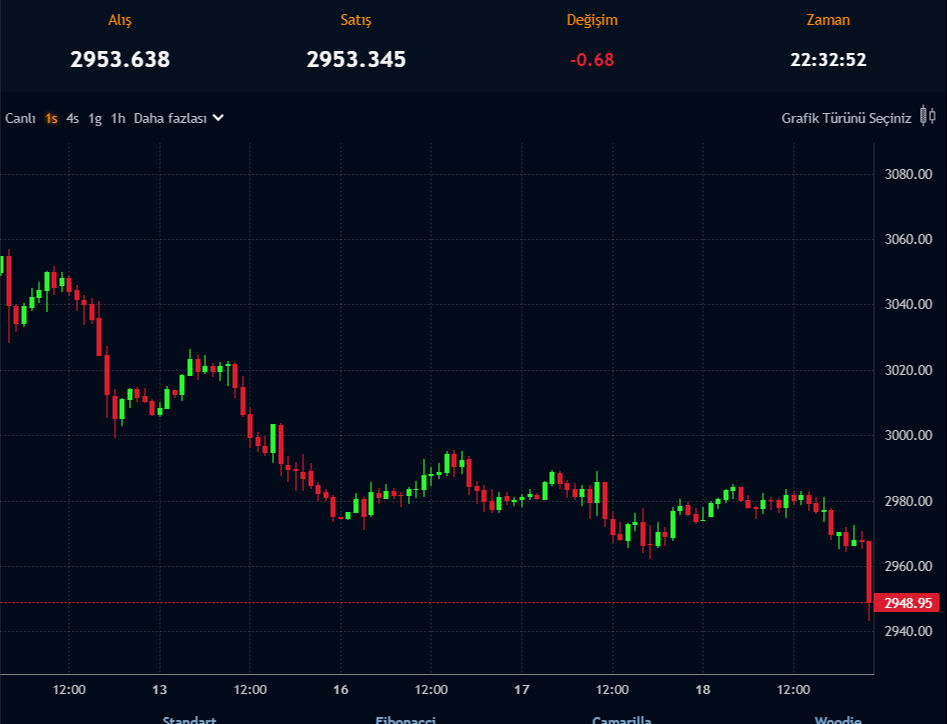Enable the 1h timeframe
This screenshot has height=724, width=947.
coord(119,117)
